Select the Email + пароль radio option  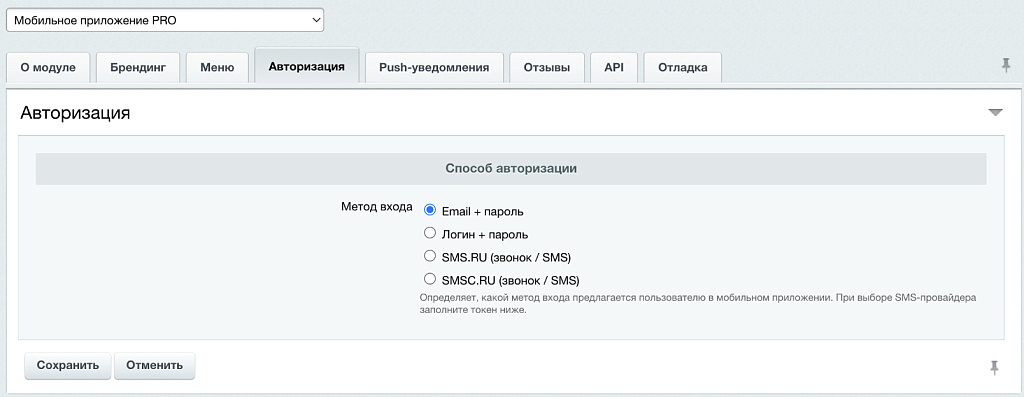click(430, 210)
